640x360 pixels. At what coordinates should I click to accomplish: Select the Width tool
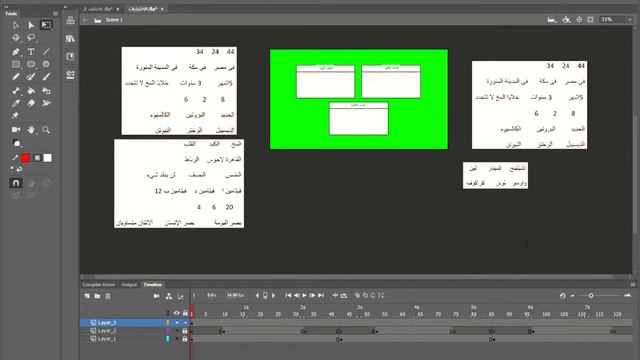46,103
